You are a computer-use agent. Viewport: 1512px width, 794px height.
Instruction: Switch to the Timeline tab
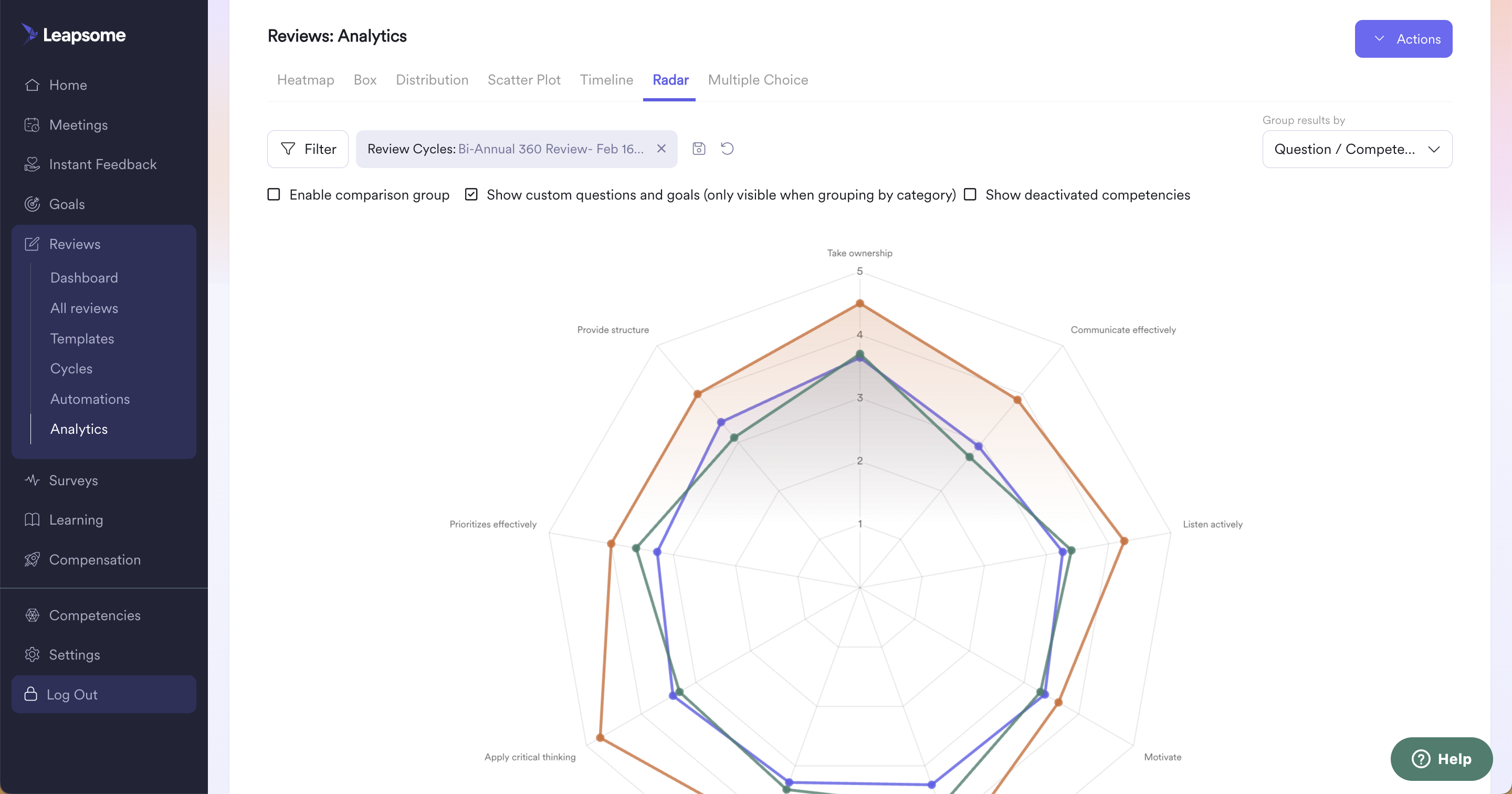click(606, 80)
